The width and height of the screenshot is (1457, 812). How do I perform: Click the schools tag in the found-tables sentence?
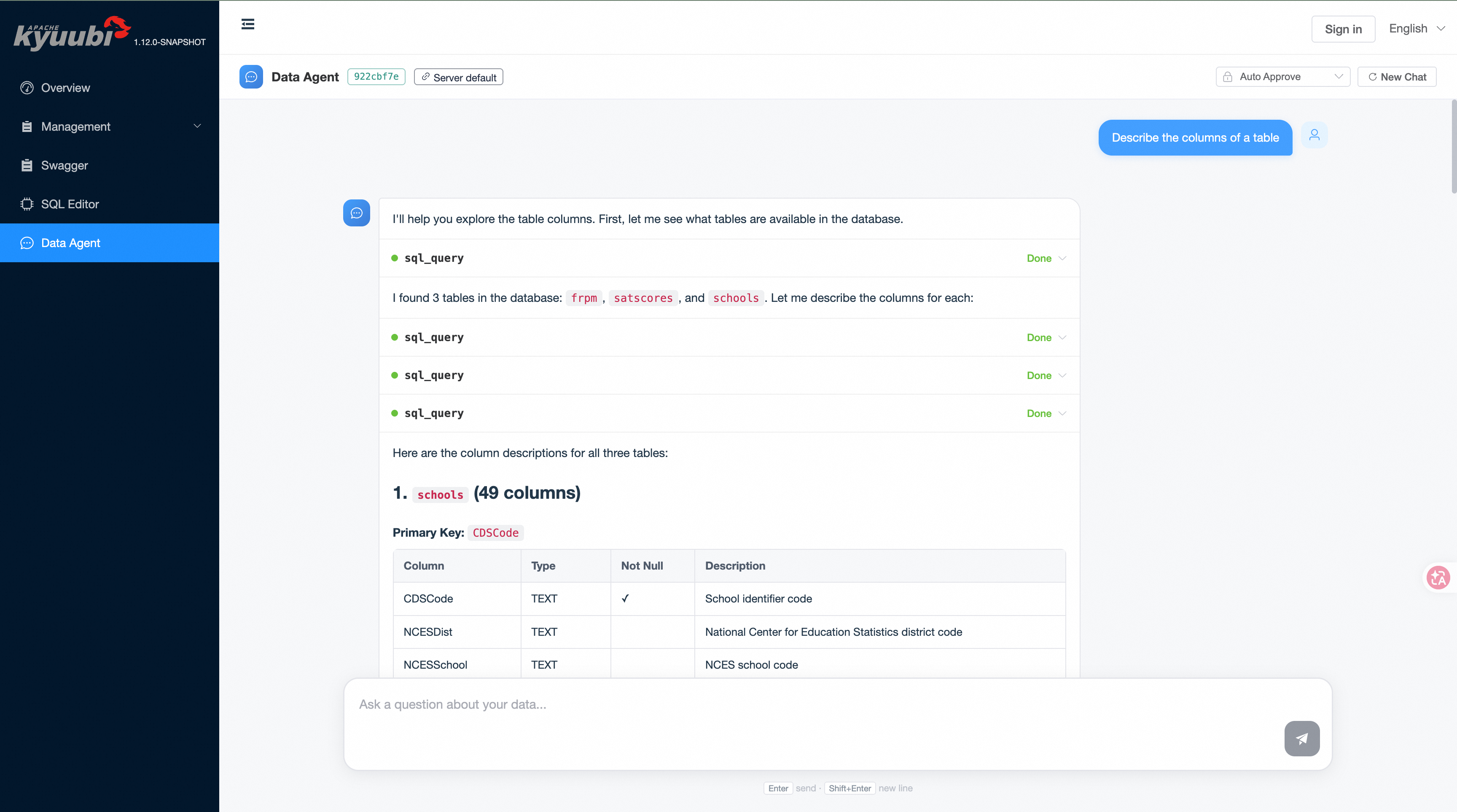736,298
